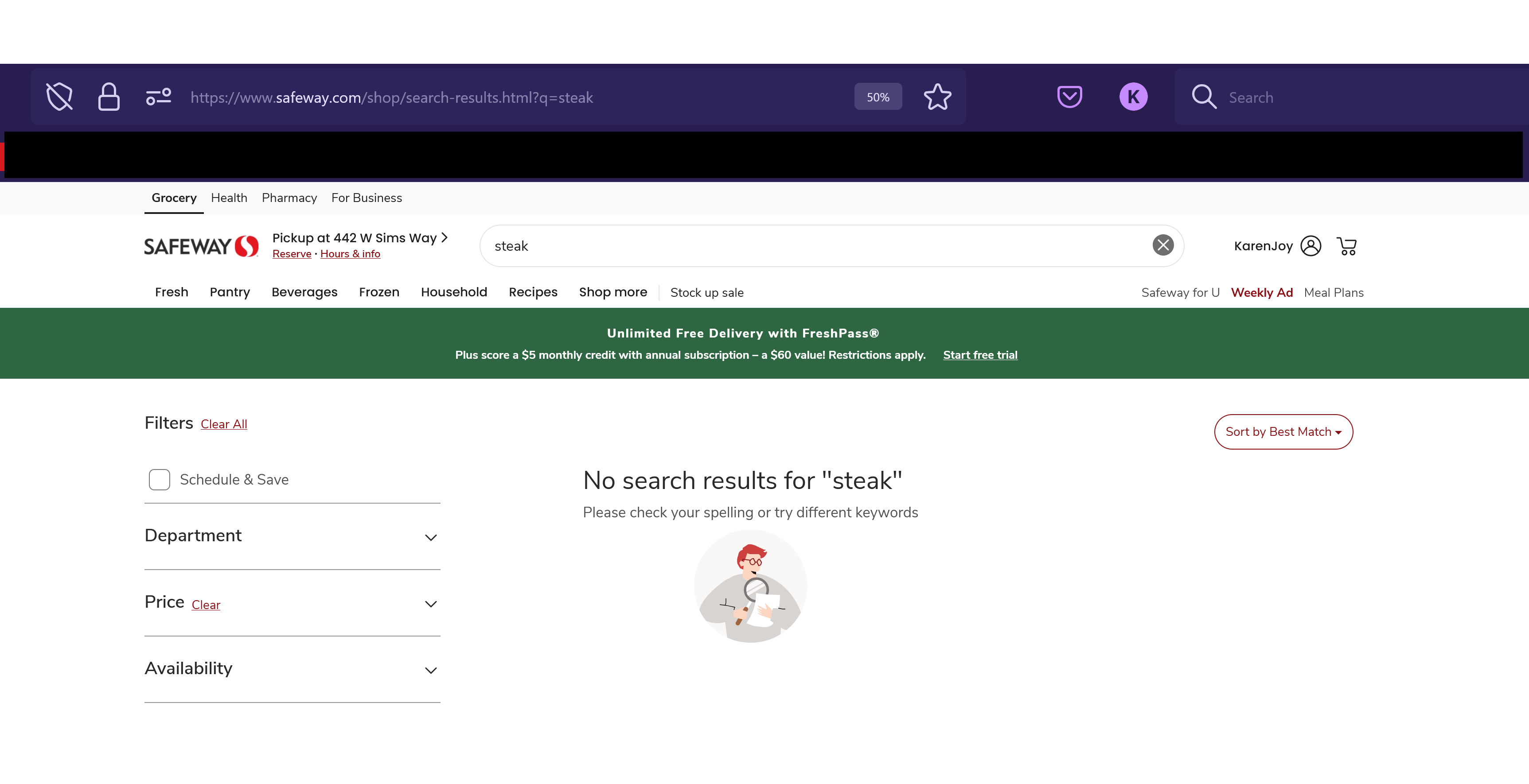The image size is (1529, 784).
Task: Open the shopping cart icon
Action: tap(1346, 245)
